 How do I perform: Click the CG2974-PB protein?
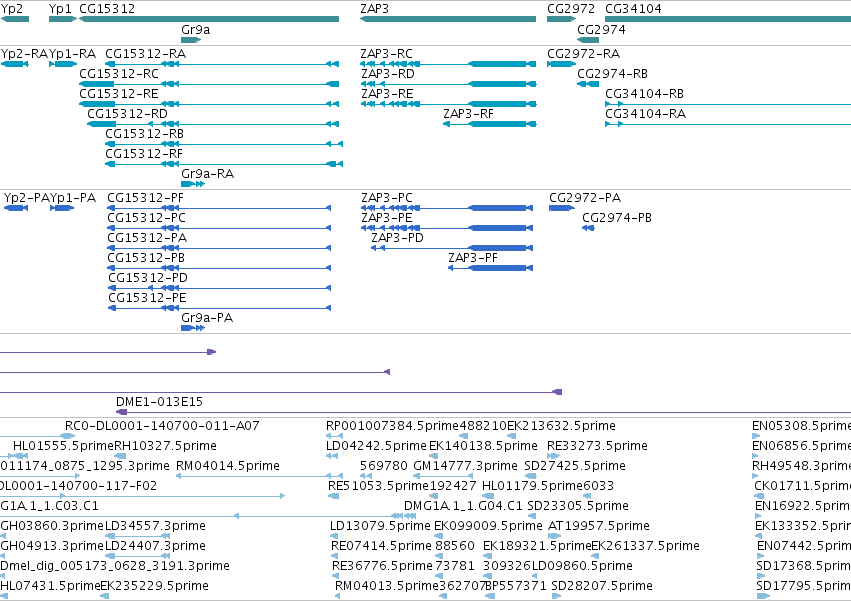coord(588,228)
